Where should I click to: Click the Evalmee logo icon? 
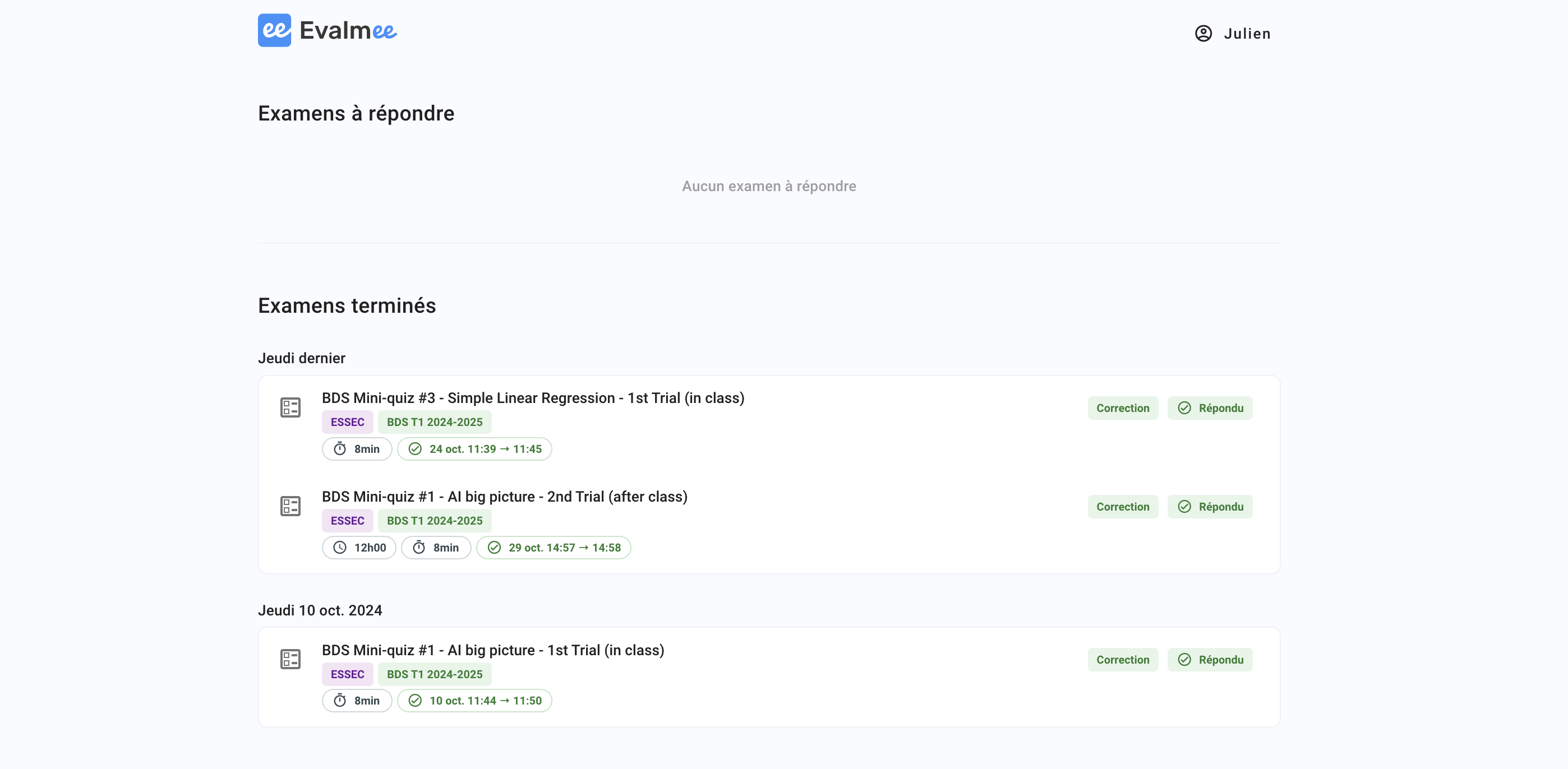tap(274, 30)
